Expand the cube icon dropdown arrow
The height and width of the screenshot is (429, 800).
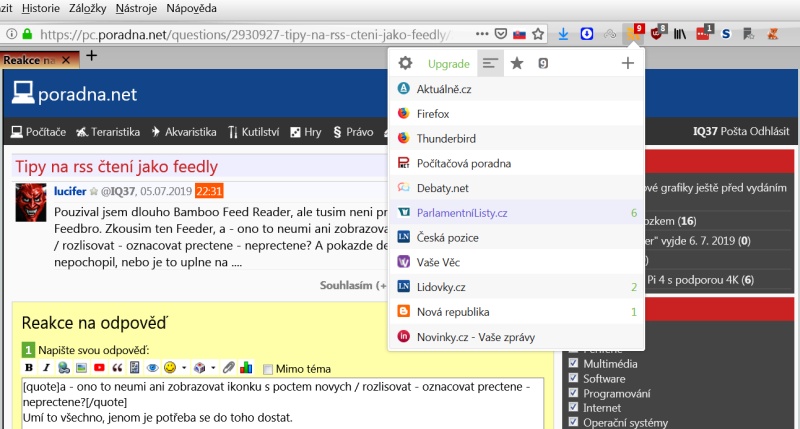(213, 368)
